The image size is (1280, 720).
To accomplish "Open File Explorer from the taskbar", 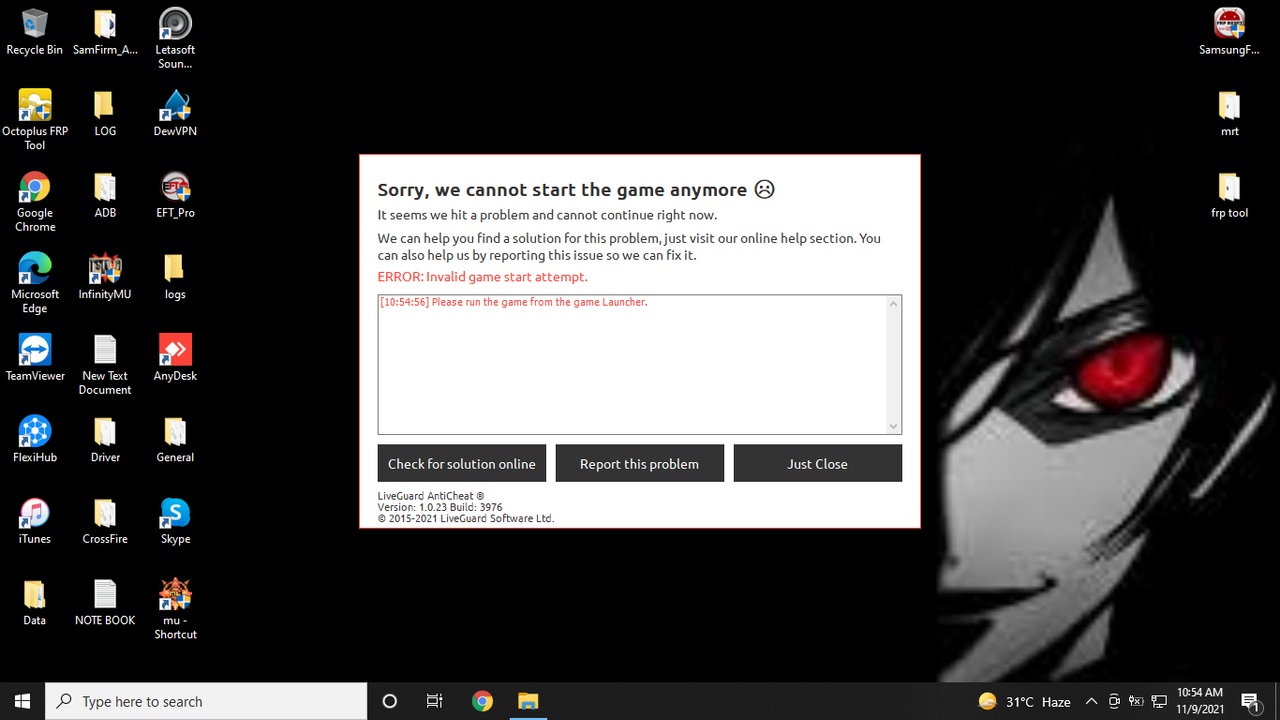I will (x=528, y=701).
